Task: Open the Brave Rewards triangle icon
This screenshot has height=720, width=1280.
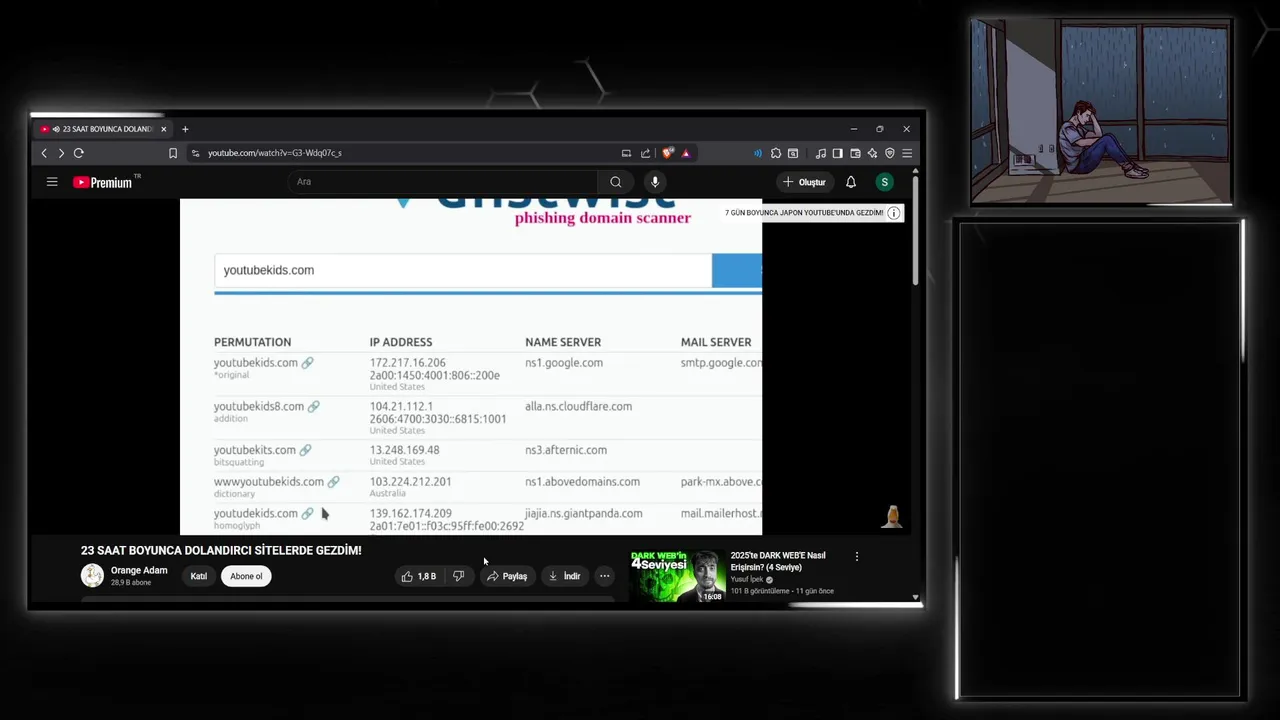Action: click(x=685, y=153)
